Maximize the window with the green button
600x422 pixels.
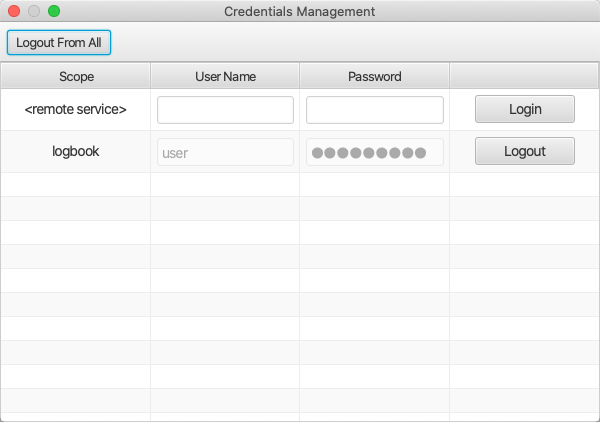click(54, 12)
